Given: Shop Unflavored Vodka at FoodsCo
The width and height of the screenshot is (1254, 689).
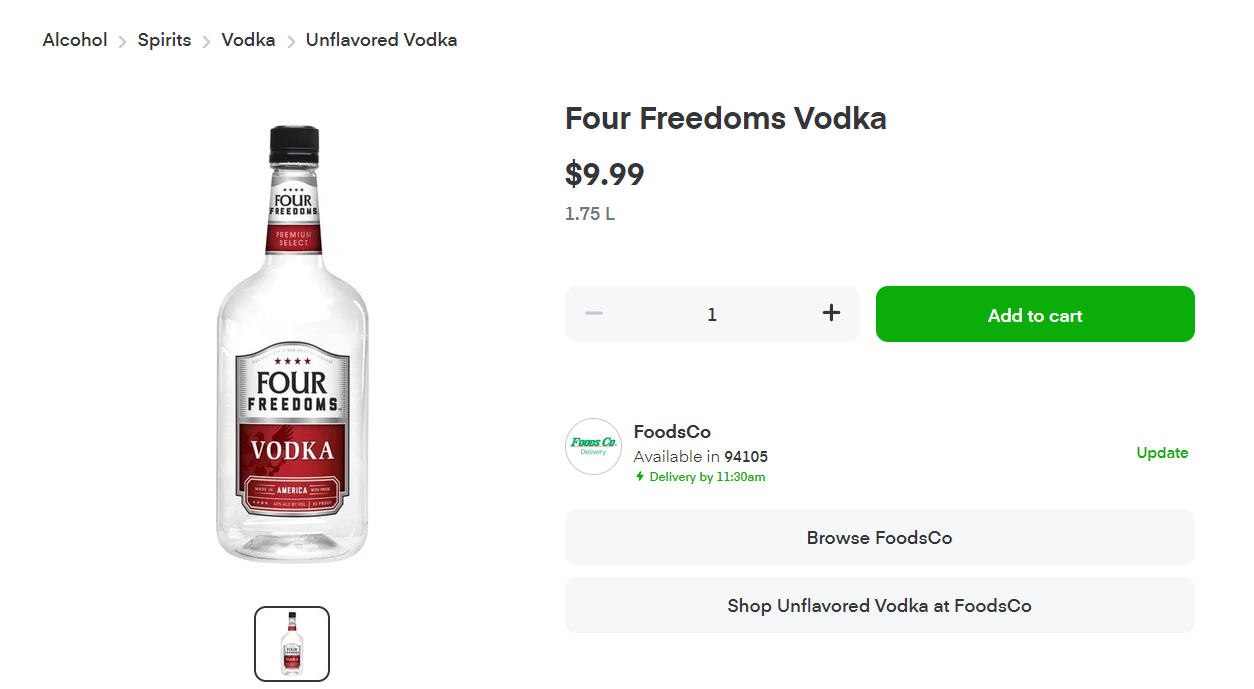Looking at the screenshot, I should pos(879,605).
